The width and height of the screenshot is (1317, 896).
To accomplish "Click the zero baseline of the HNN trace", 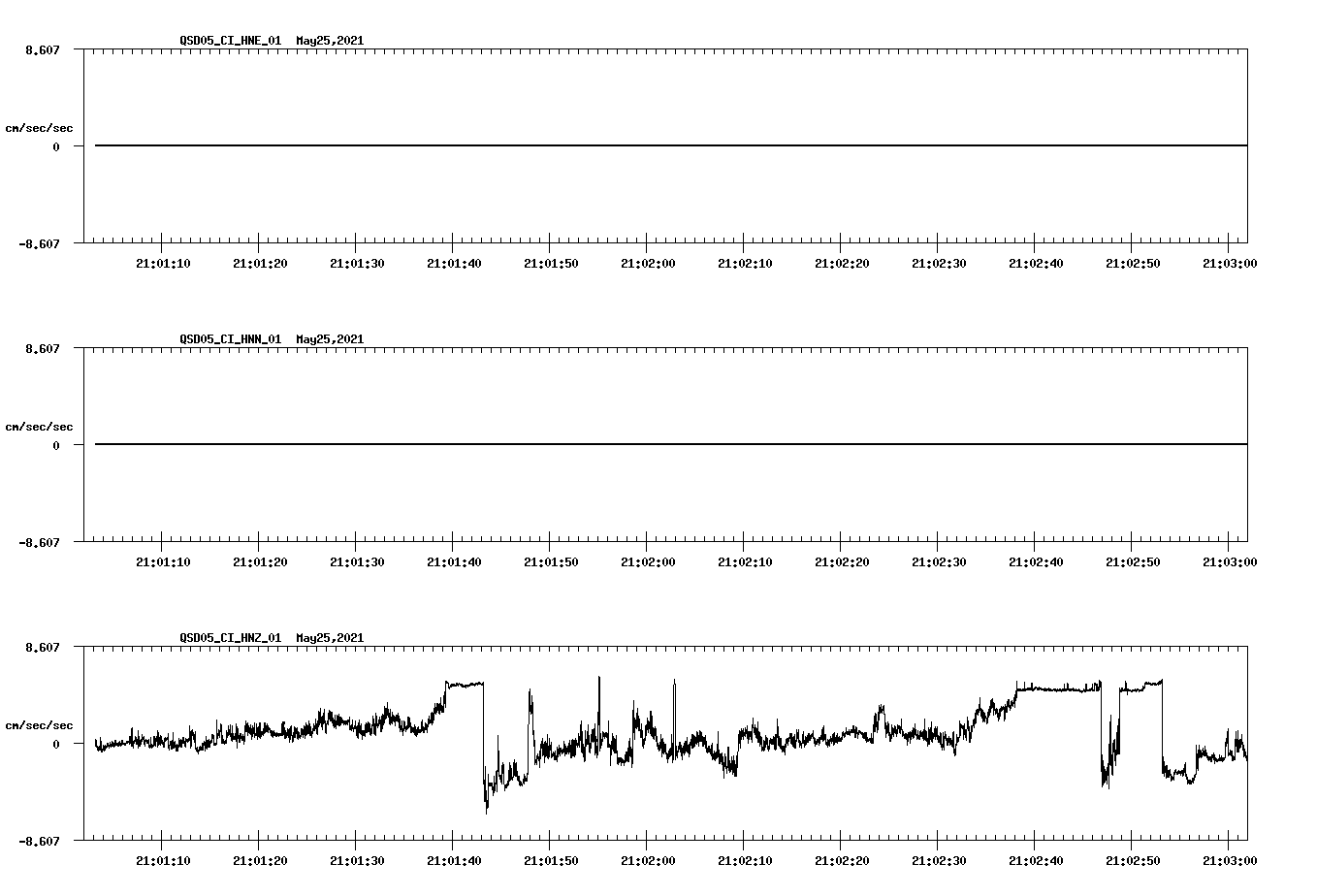I will tap(582, 444).
